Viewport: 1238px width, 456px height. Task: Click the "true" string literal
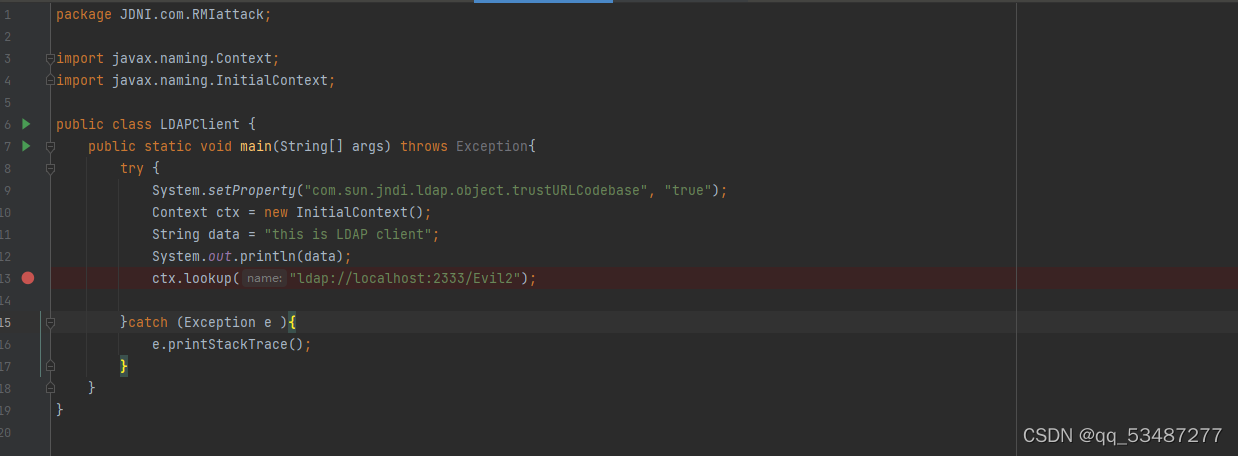tap(688, 190)
